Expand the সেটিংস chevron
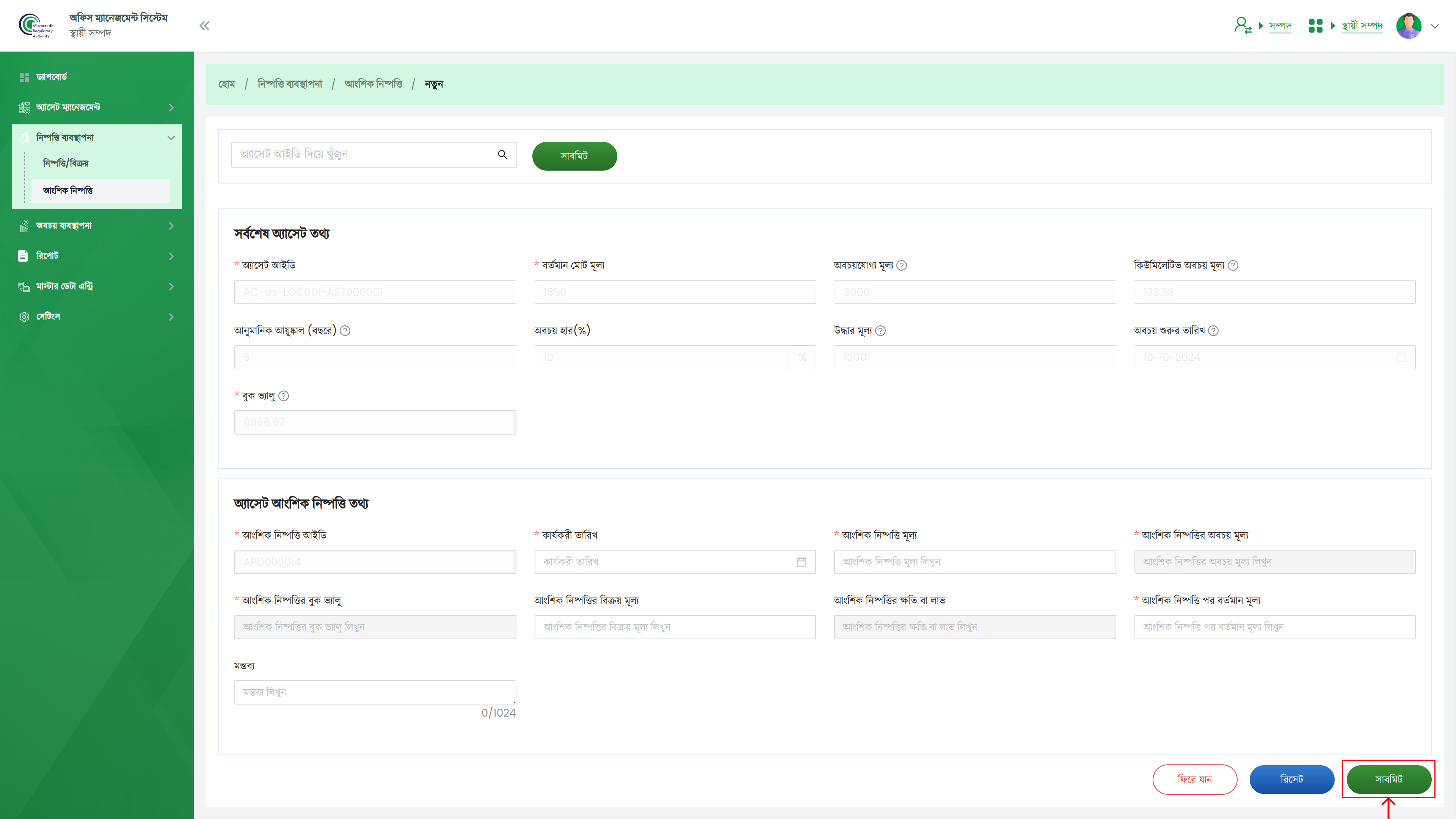Viewport: 1456px width, 819px height. [171, 317]
